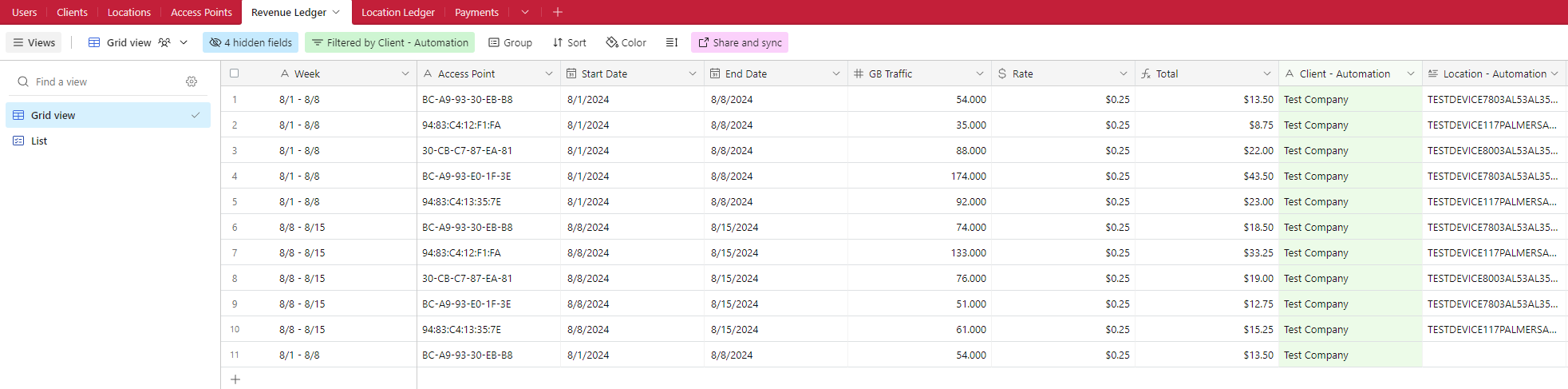The width and height of the screenshot is (1568, 389).
Task: Open the Week column dropdown arrow
Action: pos(405,73)
